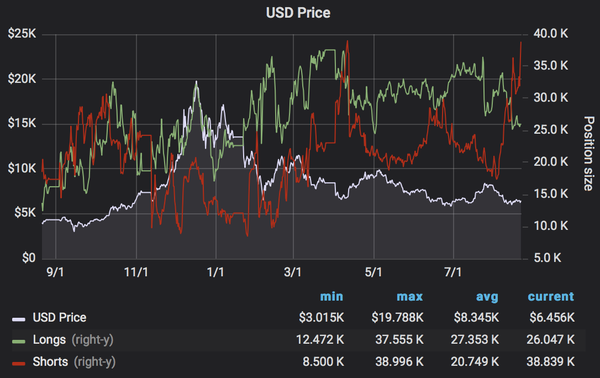The height and width of the screenshot is (378, 600).
Task: Sort legend by avg column
Action: (487, 297)
